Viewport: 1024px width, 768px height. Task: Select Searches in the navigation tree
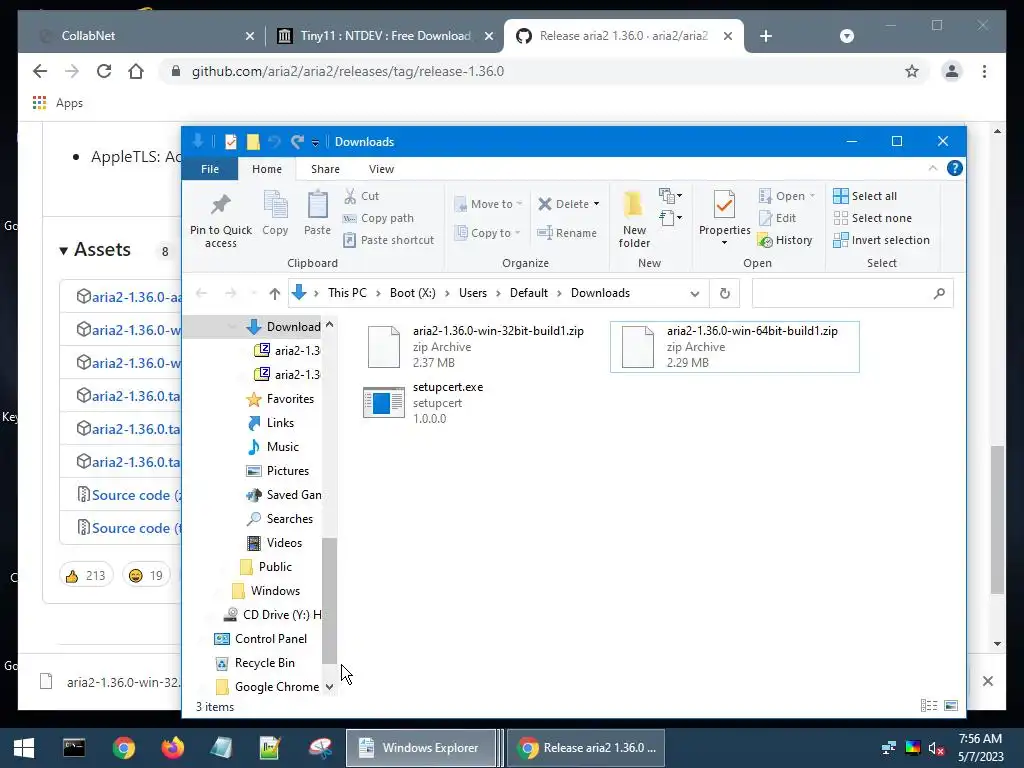click(x=281, y=519)
